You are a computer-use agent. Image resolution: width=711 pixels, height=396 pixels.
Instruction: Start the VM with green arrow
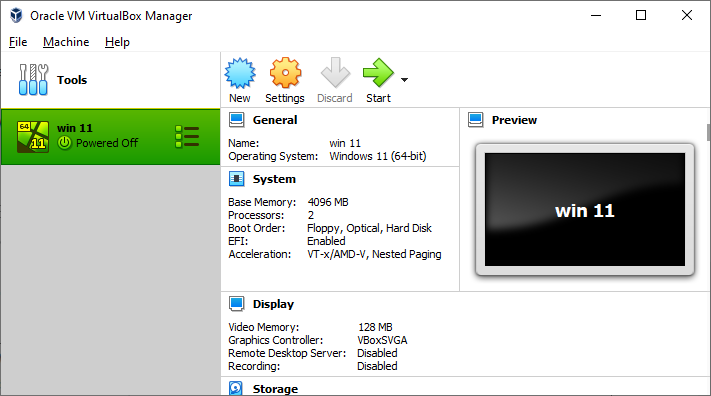click(378, 73)
